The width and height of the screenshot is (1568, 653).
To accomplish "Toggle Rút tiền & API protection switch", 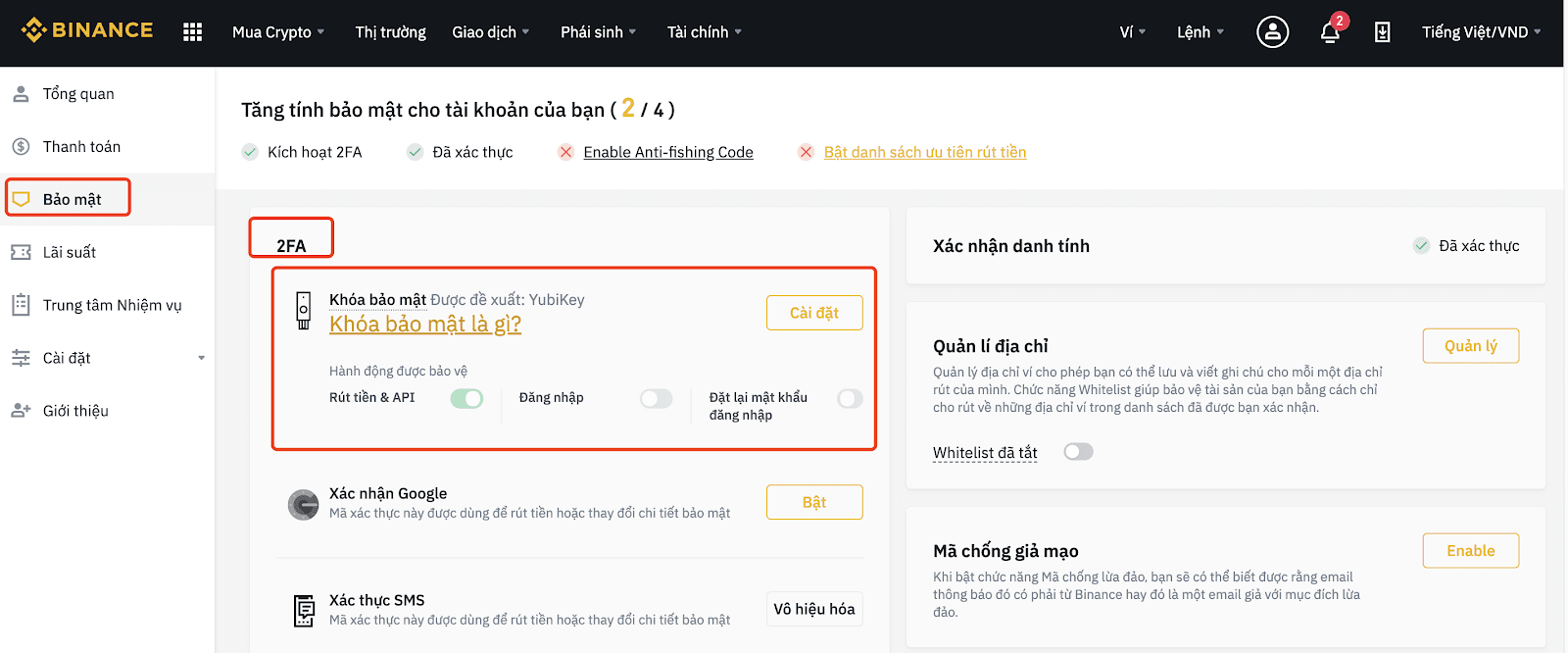I will [466, 398].
